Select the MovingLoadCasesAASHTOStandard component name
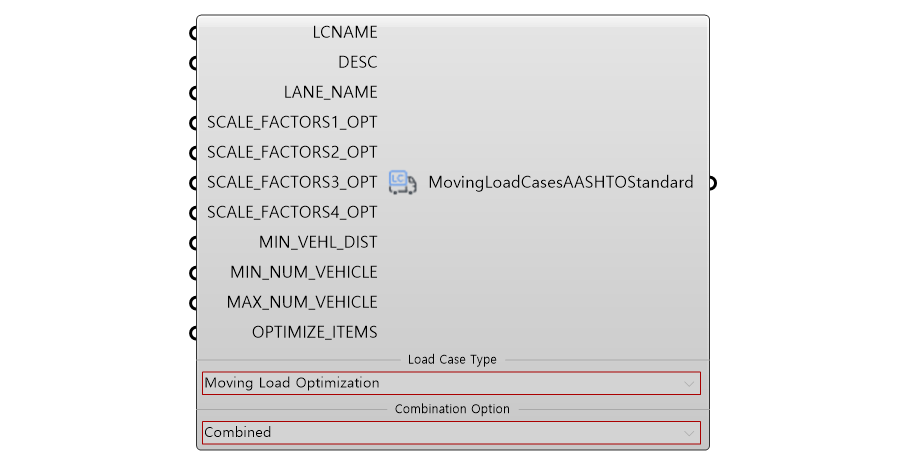The image size is (921, 465). coord(561,183)
